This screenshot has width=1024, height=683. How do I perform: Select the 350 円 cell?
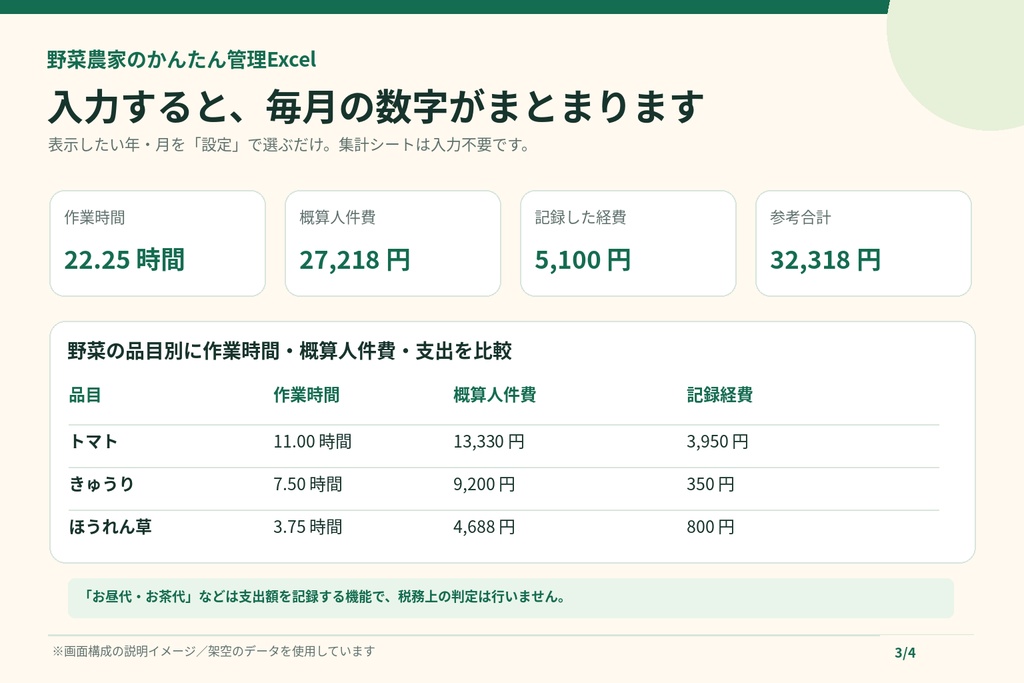[711, 484]
